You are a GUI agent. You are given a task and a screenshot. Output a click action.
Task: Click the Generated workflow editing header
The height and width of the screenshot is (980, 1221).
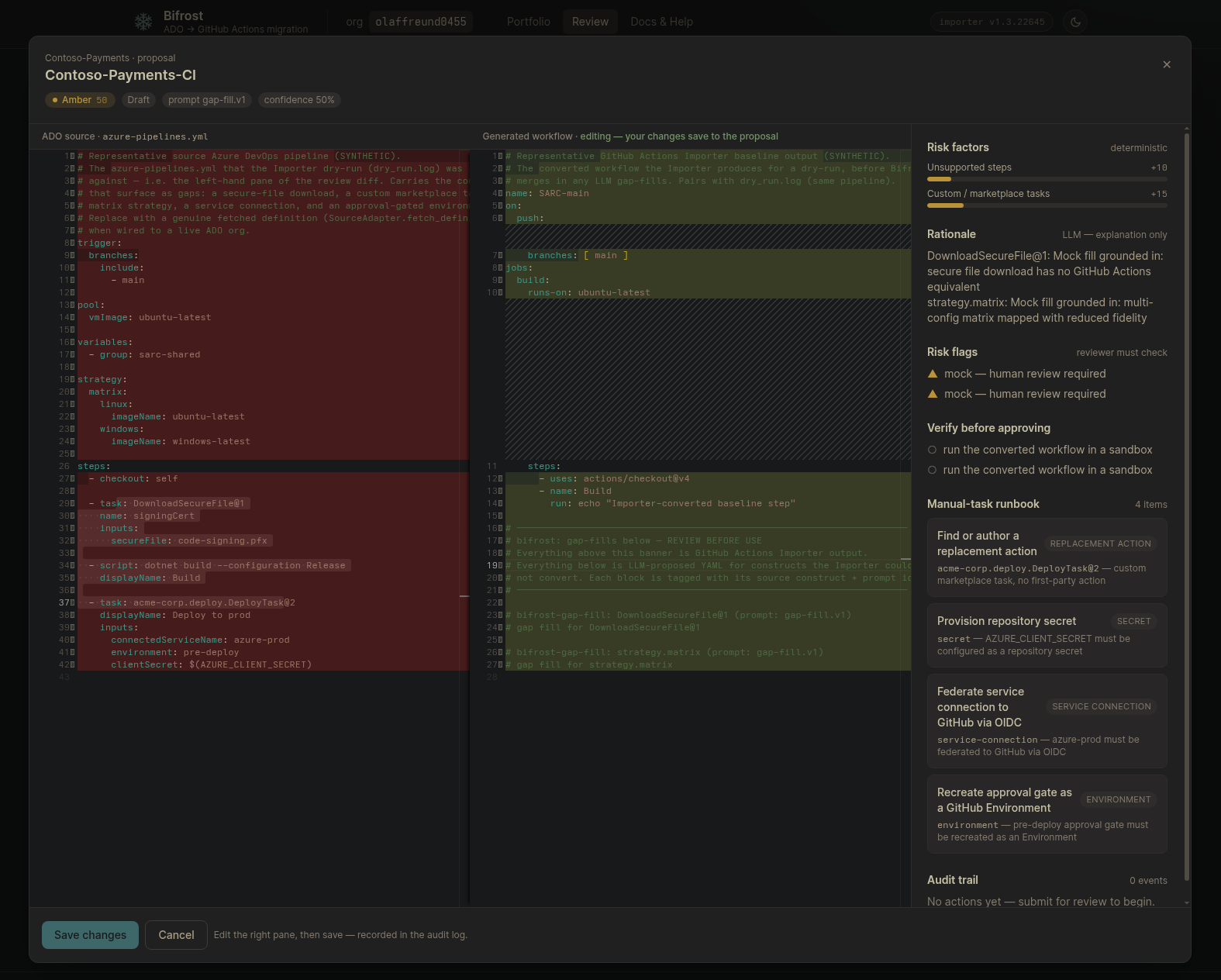tap(630, 136)
